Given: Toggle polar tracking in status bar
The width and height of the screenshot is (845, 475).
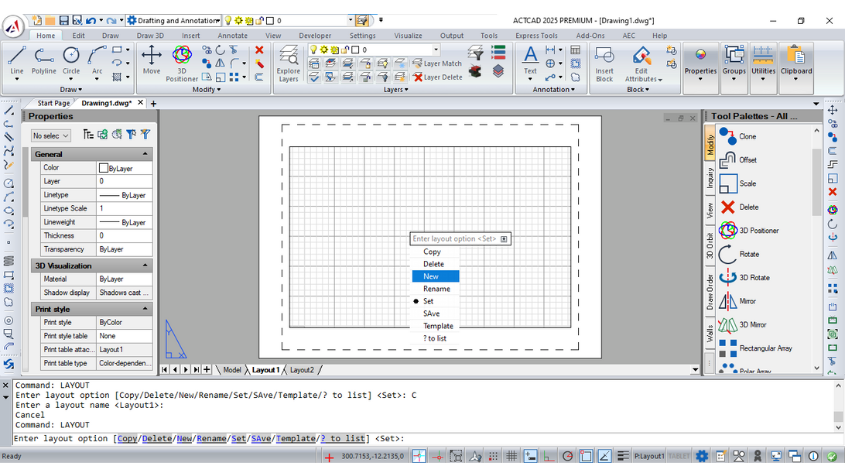Looking at the screenshot, I should click(x=567, y=456).
